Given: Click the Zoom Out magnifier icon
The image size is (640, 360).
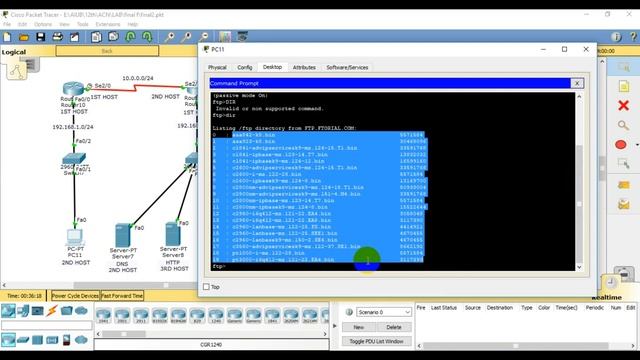Looking at the screenshot, I should click(204, 37).
